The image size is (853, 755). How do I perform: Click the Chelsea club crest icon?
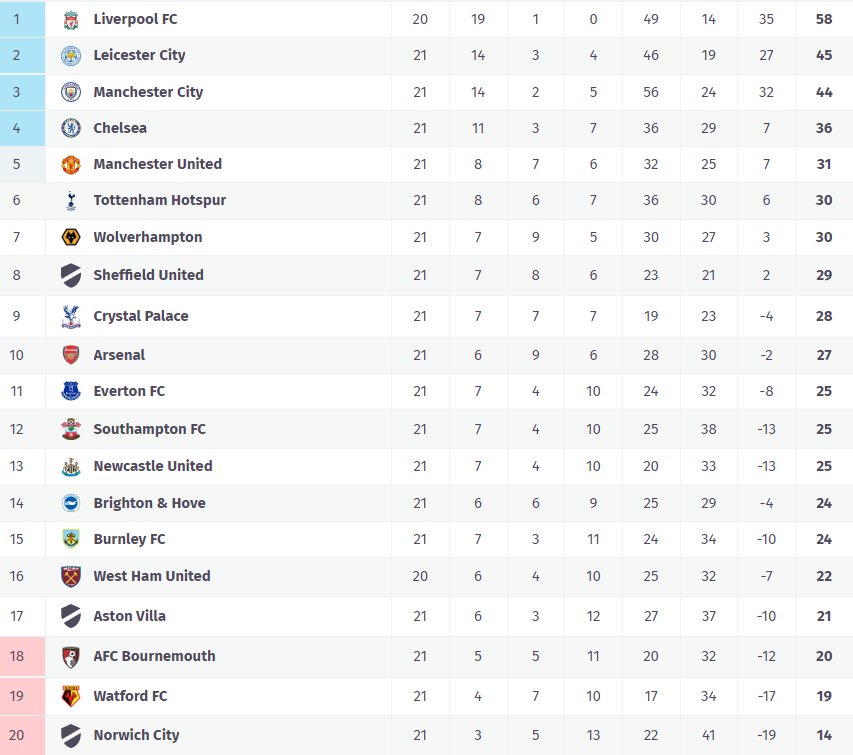click(70, 128)
